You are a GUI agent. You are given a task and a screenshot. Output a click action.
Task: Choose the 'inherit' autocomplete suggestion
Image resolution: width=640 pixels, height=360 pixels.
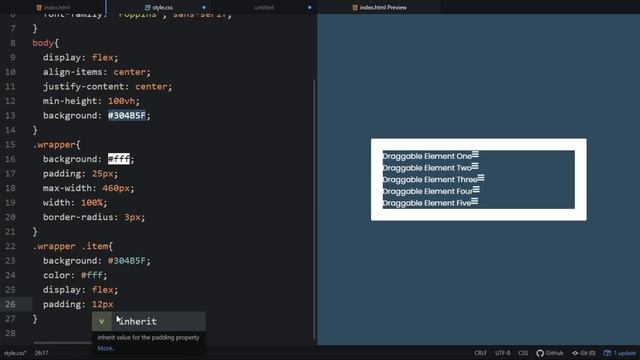pyautogui.click(x=149, y=322)
